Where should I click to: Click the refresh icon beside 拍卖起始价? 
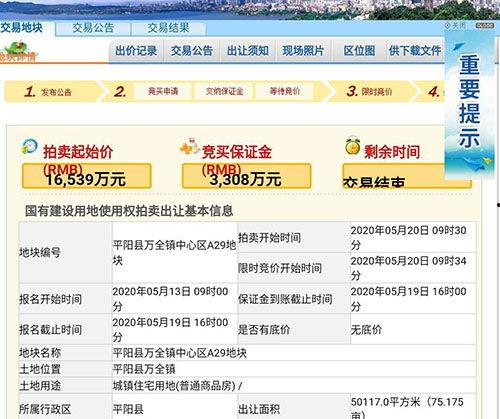[29, 146]
